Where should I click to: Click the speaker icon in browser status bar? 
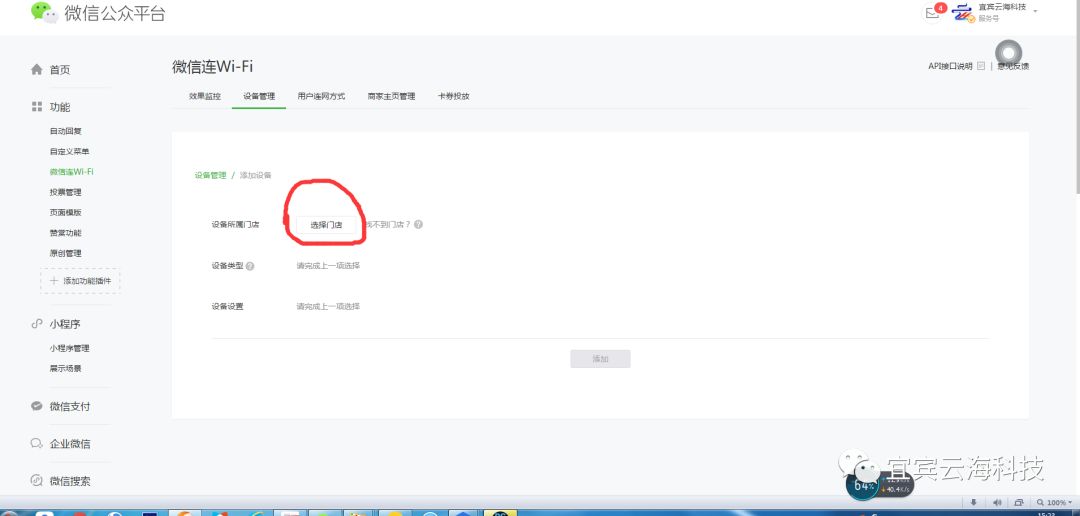[996, 502]
